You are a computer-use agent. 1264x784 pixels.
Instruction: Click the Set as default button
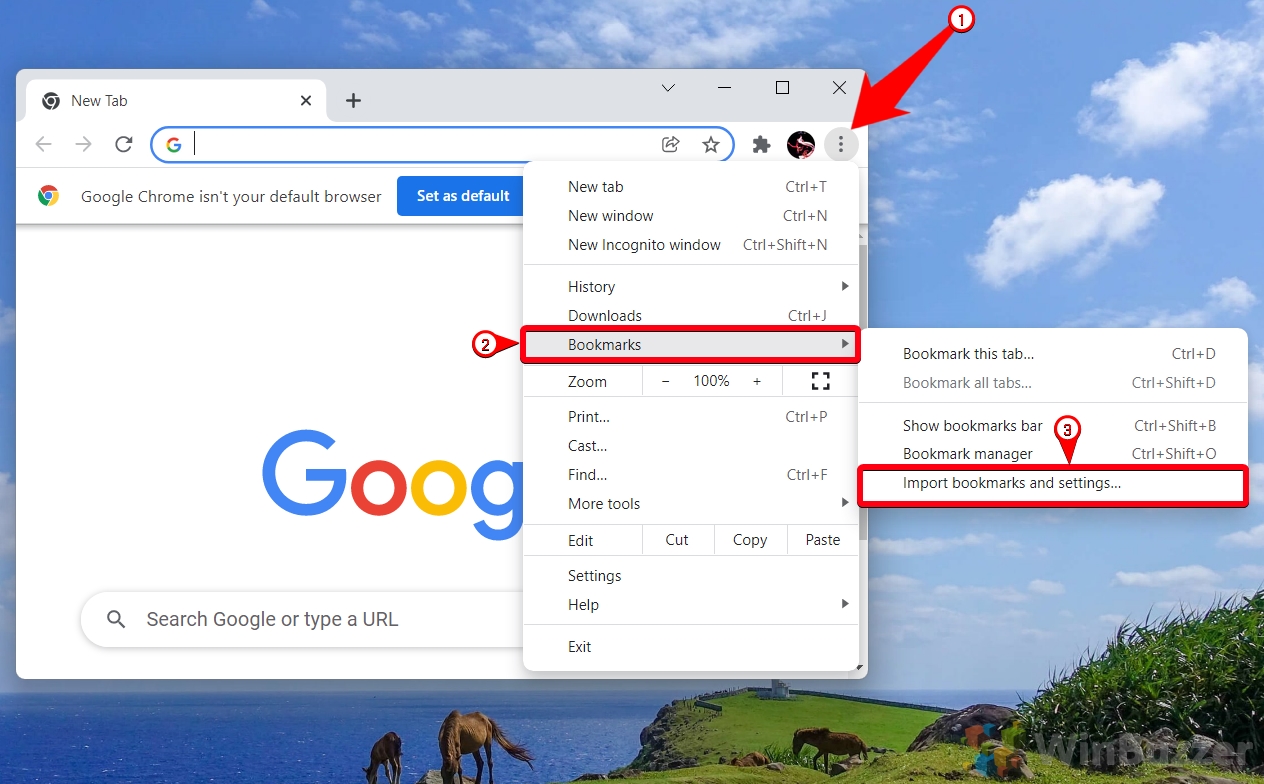tap(462, 196)
